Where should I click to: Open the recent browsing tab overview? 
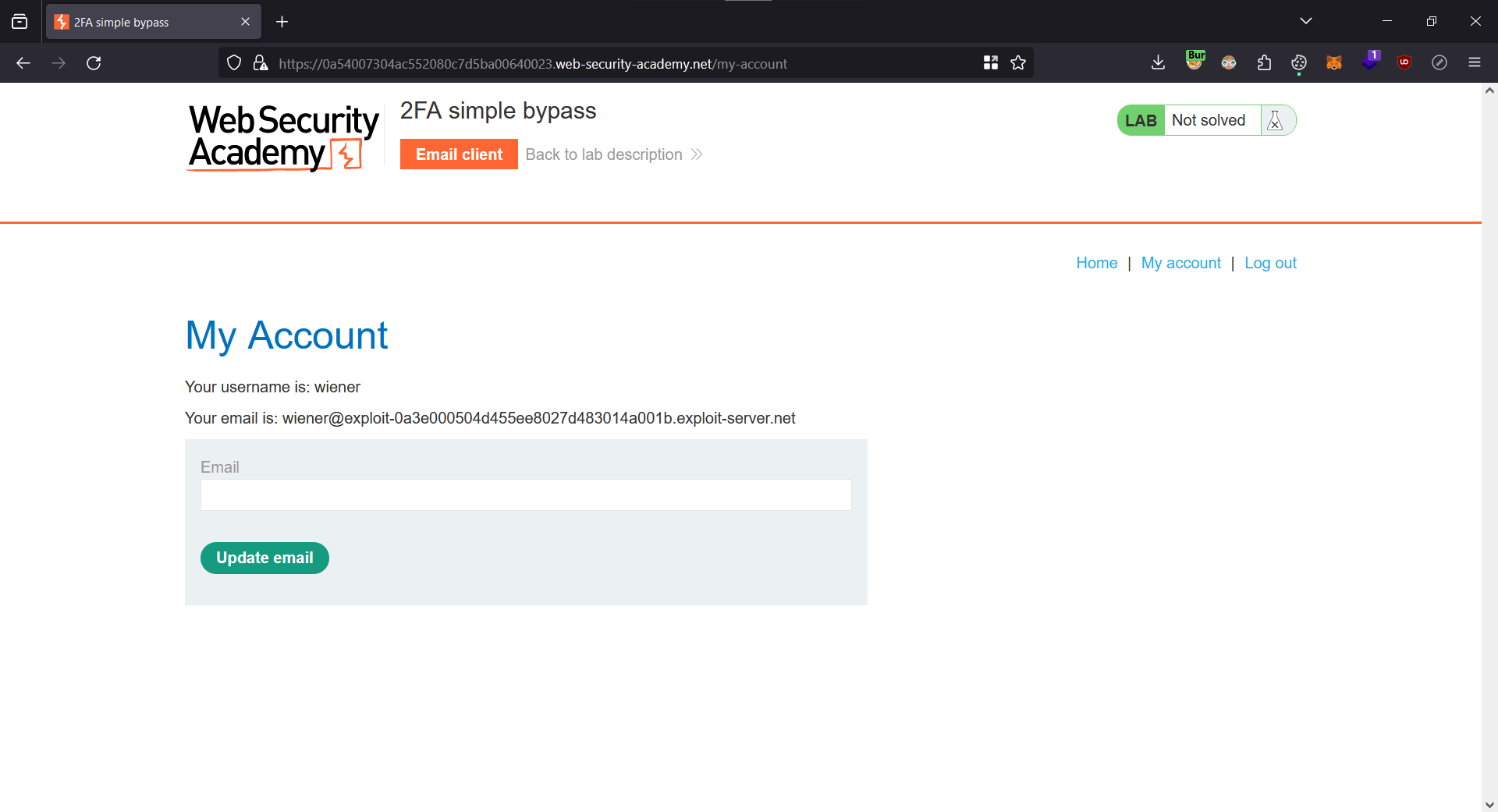coord(20,22)
